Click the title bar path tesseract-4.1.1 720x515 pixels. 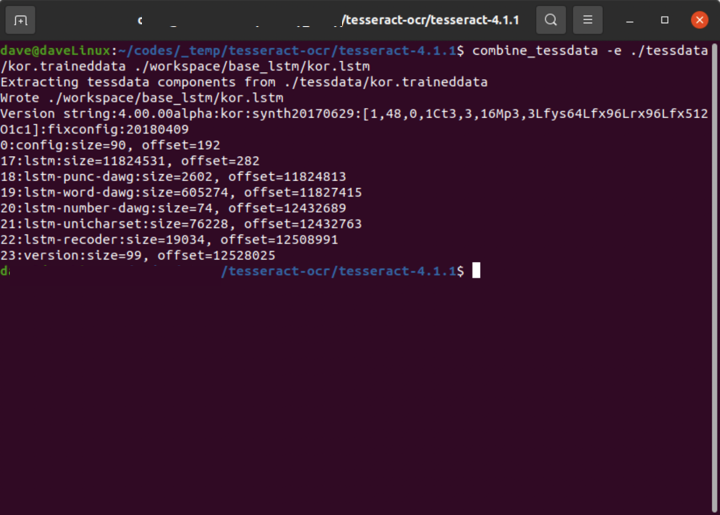pos(475,20)
